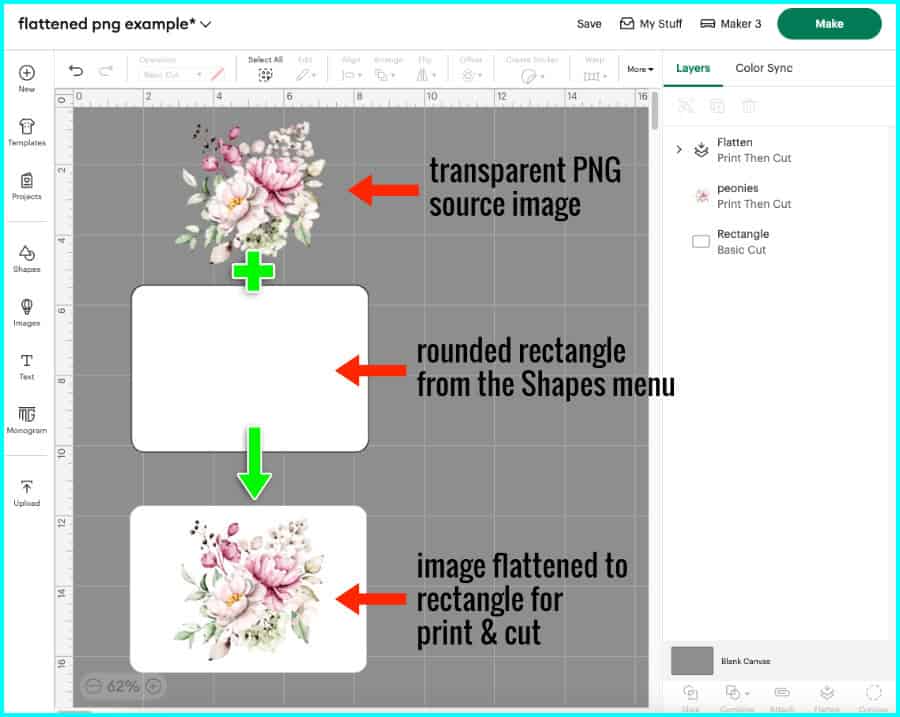Click the Select All icon
Image resolution: width=900 pixels, height=717 pixels.
click(x=265, y=75)
